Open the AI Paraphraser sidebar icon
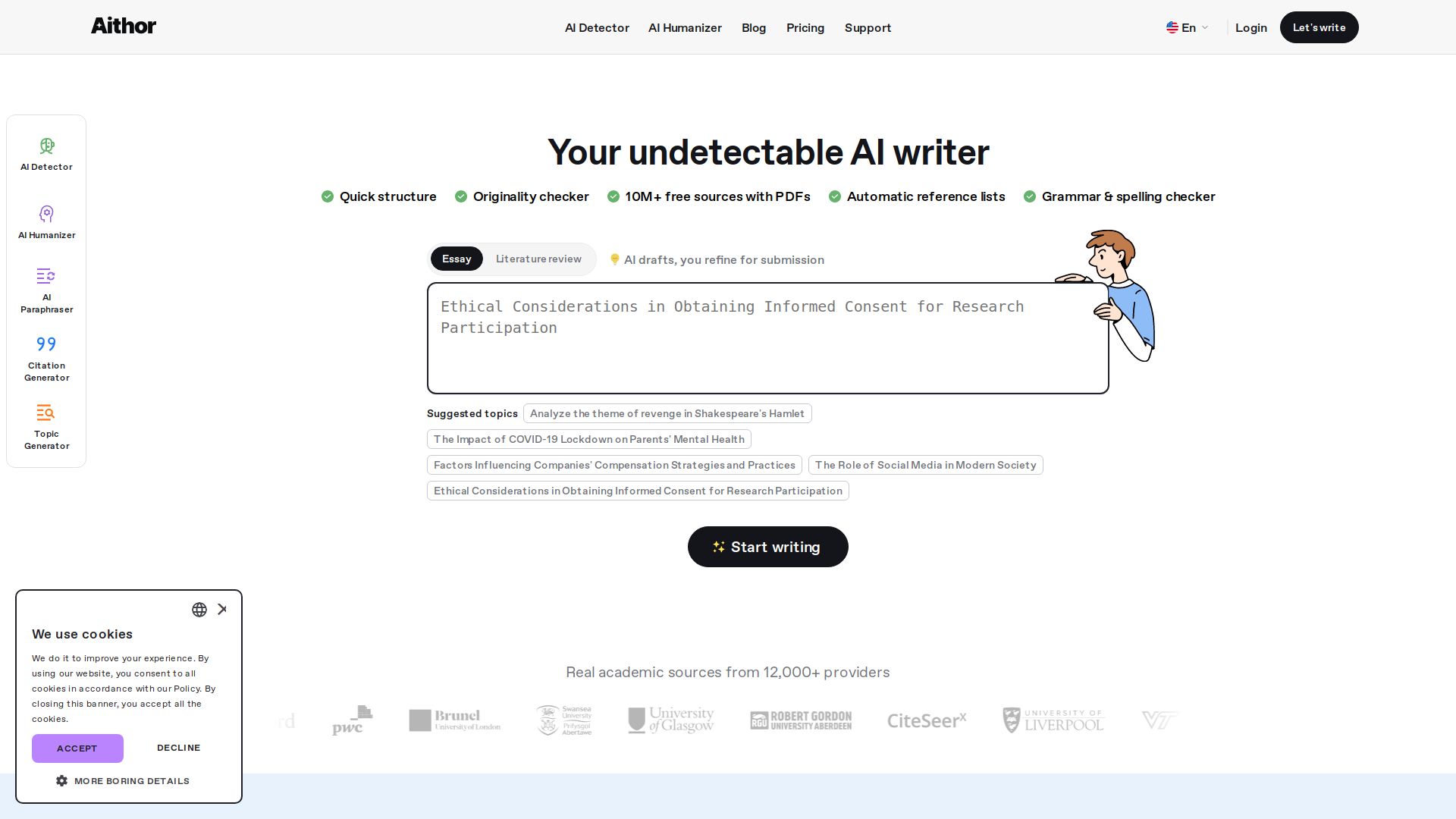Screen dimensions: 1456x819 (x=46, y=276)
